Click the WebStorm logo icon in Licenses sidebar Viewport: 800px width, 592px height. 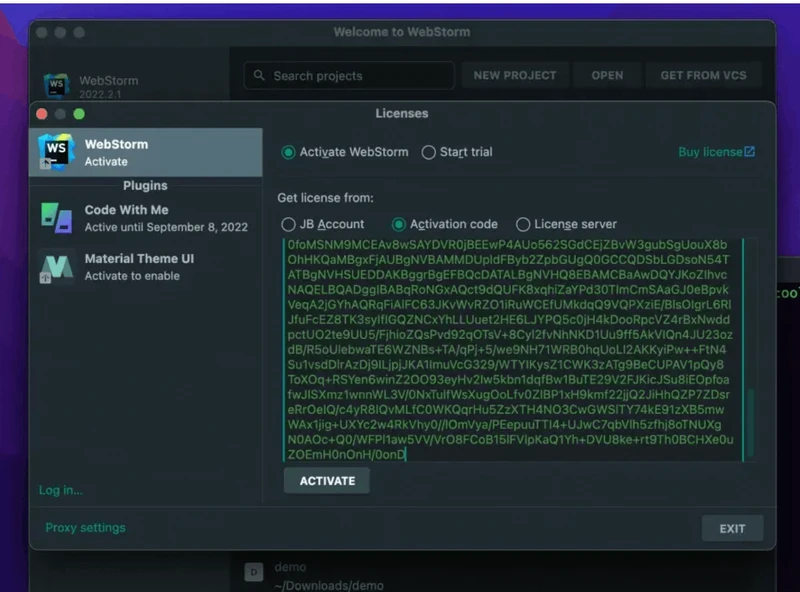tap(56, 152)
